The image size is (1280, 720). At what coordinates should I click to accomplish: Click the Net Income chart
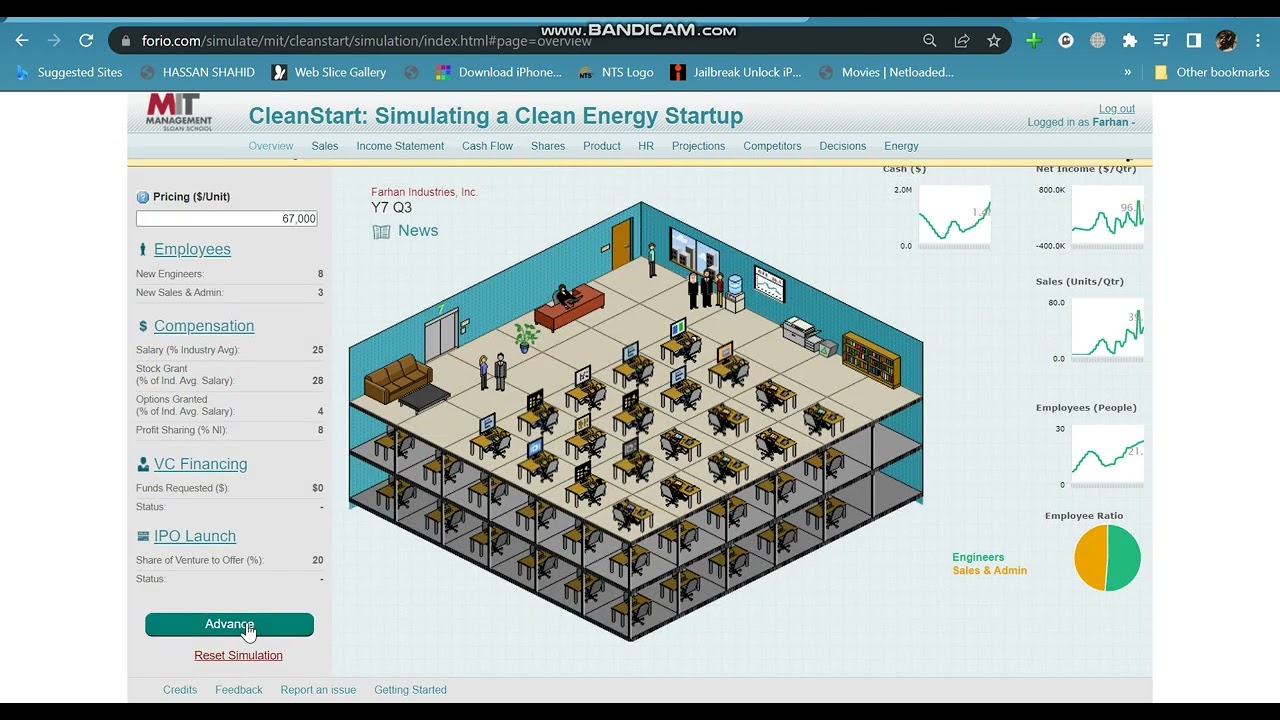(x=1107, y=216)
